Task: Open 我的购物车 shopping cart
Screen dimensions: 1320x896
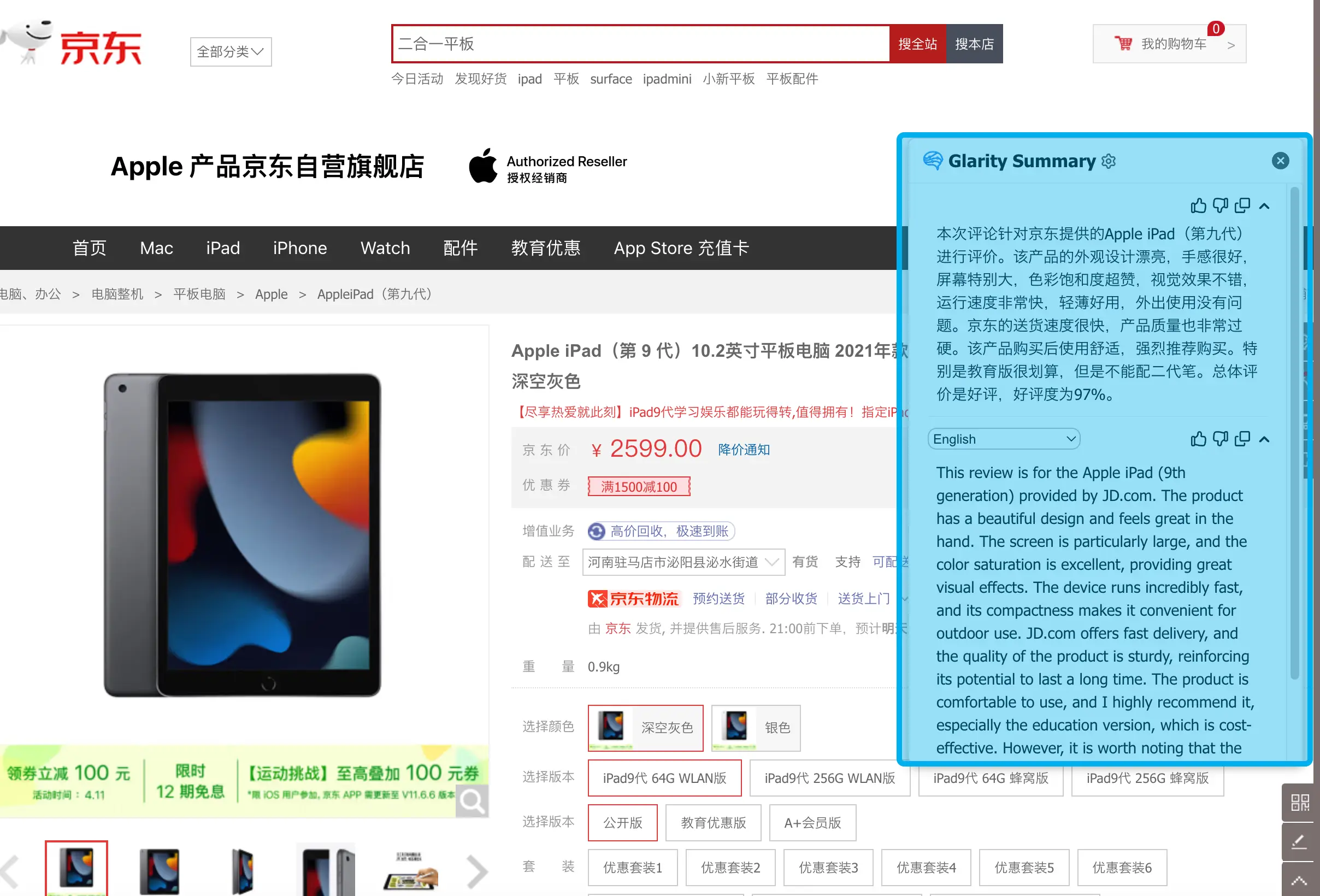Action: point(1169,44)
